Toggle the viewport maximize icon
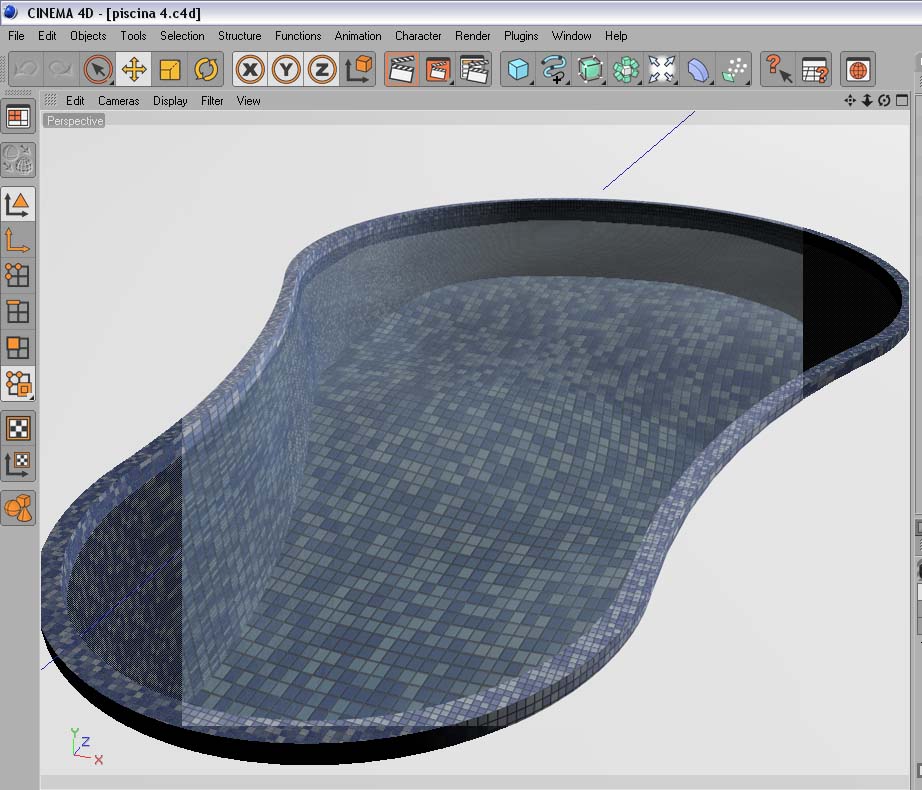Viewport: 922px width, 790px height. (901, 101)
